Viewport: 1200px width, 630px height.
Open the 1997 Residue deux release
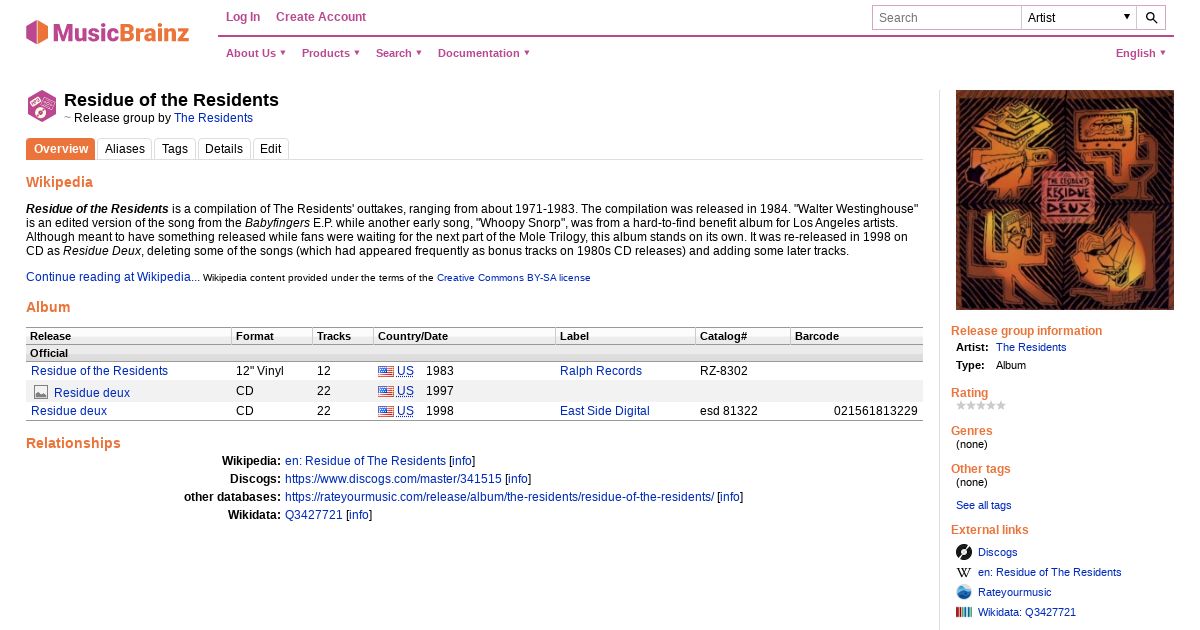pos(92,393)
